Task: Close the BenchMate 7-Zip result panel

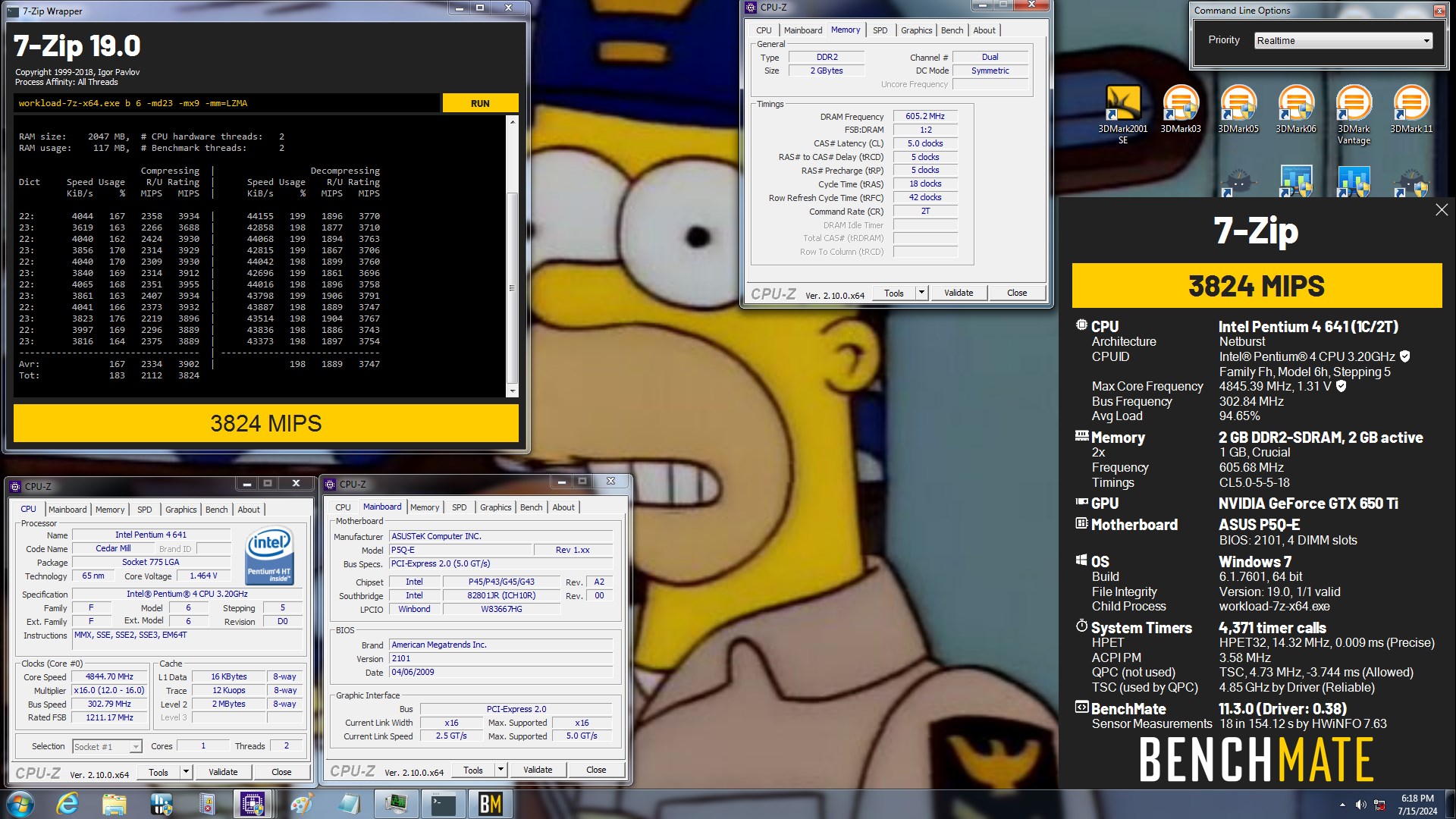Action: [x=1442, y=210]
